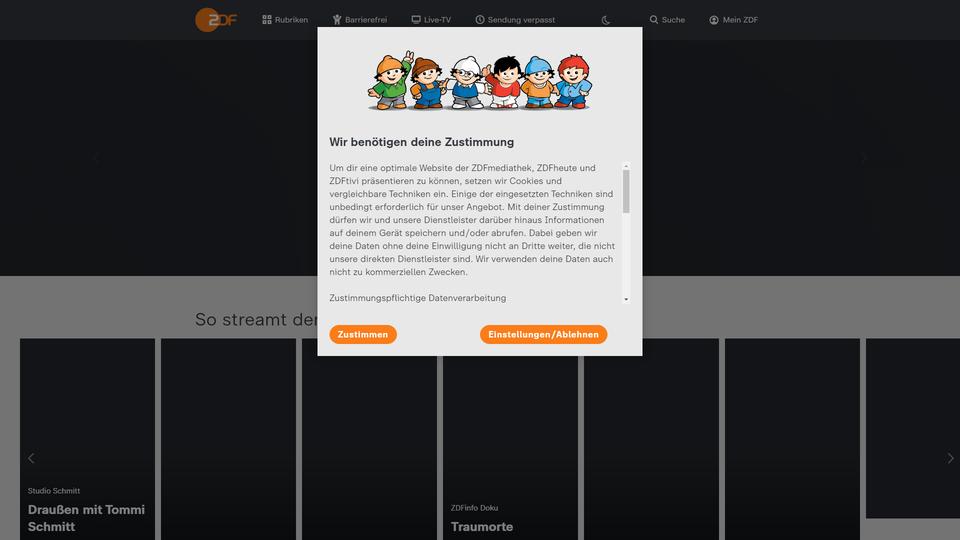Click the Live-TV monitor icon
This screenshot has height=540, width=960.
(x=416, y=20)
